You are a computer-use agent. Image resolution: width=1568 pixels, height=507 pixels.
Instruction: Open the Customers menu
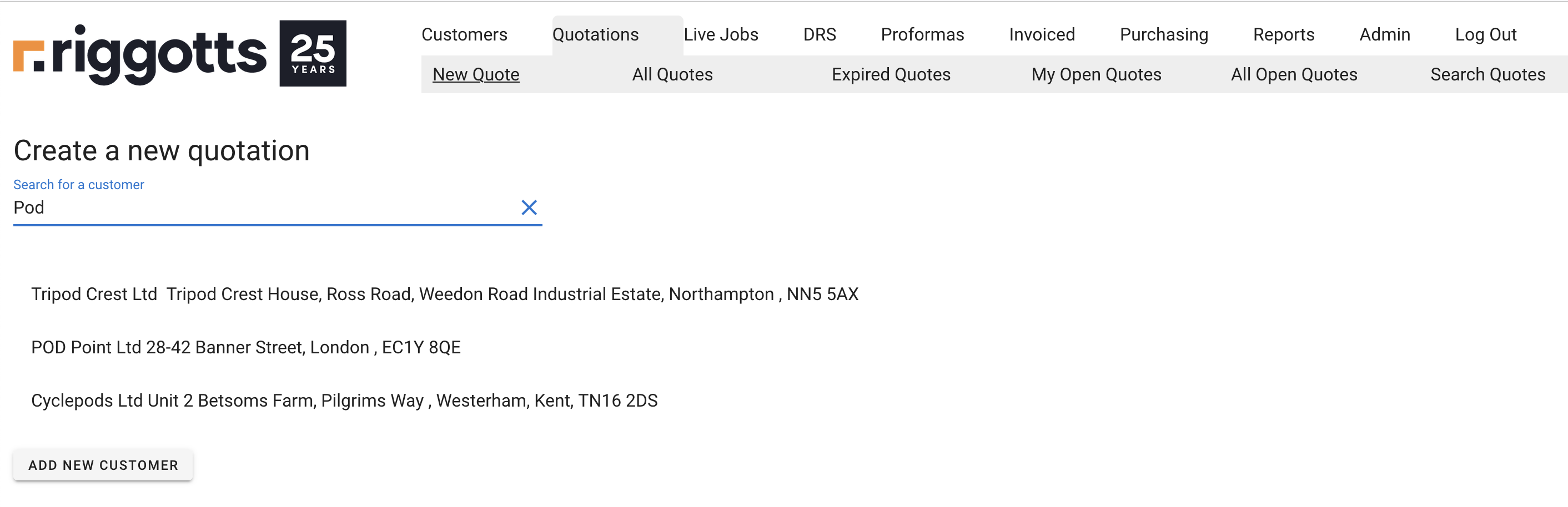[464, 34]
